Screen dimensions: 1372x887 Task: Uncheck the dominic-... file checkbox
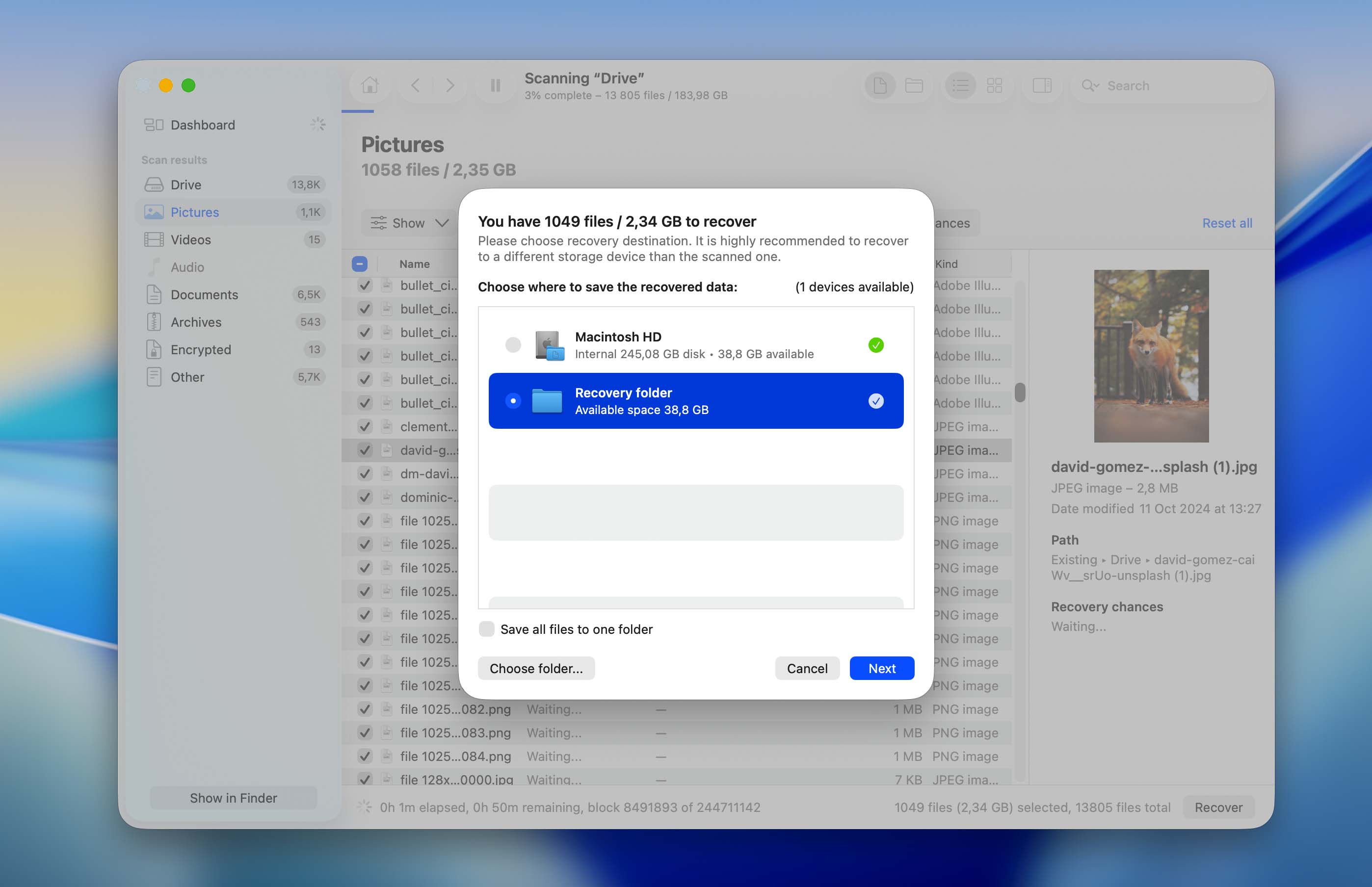[365, 497]
